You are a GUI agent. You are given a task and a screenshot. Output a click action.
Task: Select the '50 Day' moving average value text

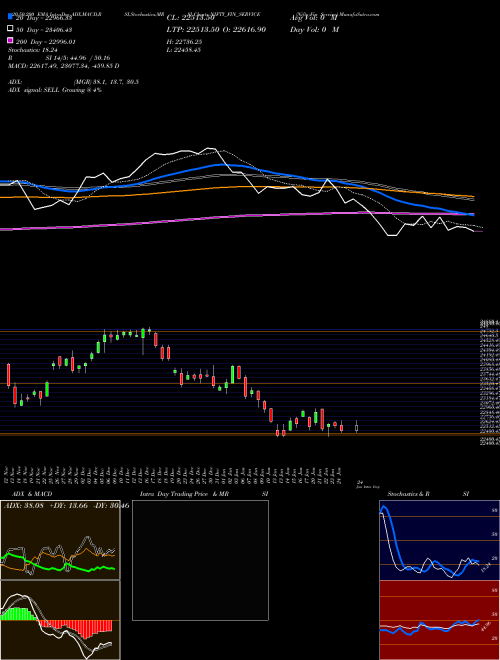click(x=44, y=30)
